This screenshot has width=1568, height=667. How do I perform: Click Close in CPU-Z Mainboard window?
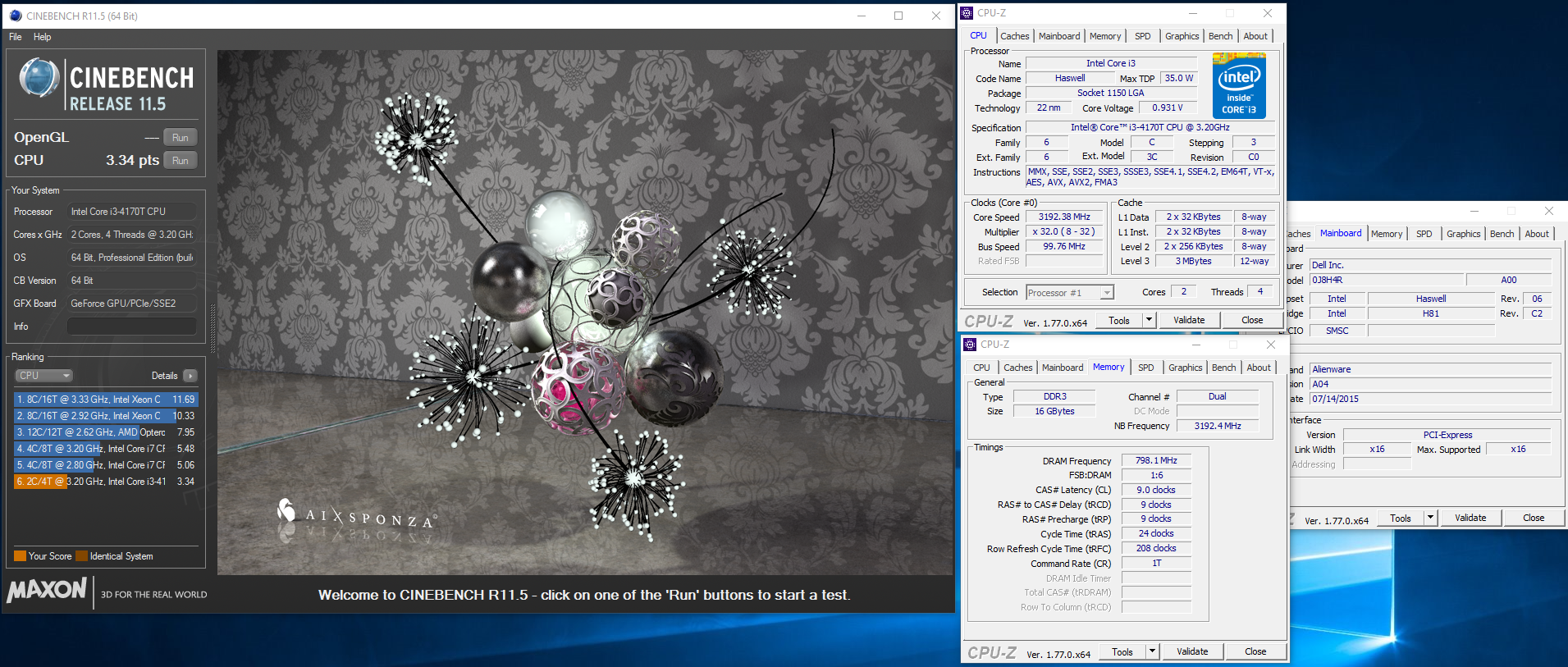click(1534, 519)
